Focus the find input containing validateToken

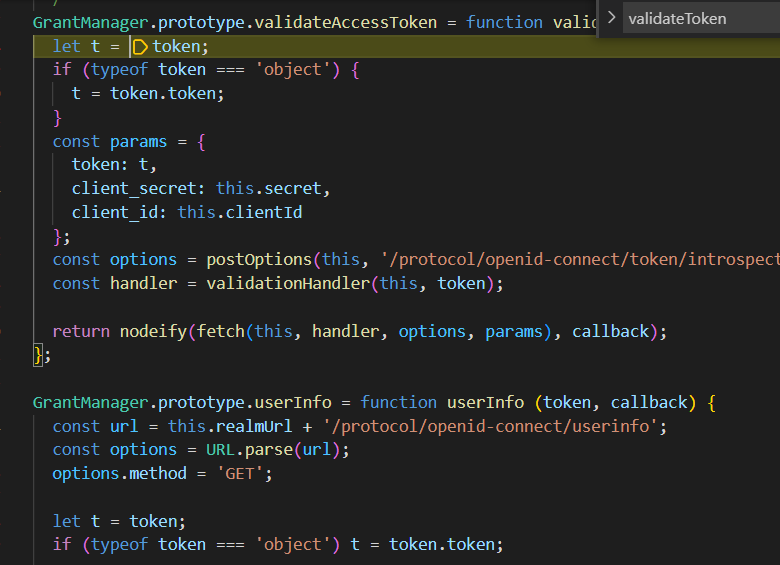701,19
